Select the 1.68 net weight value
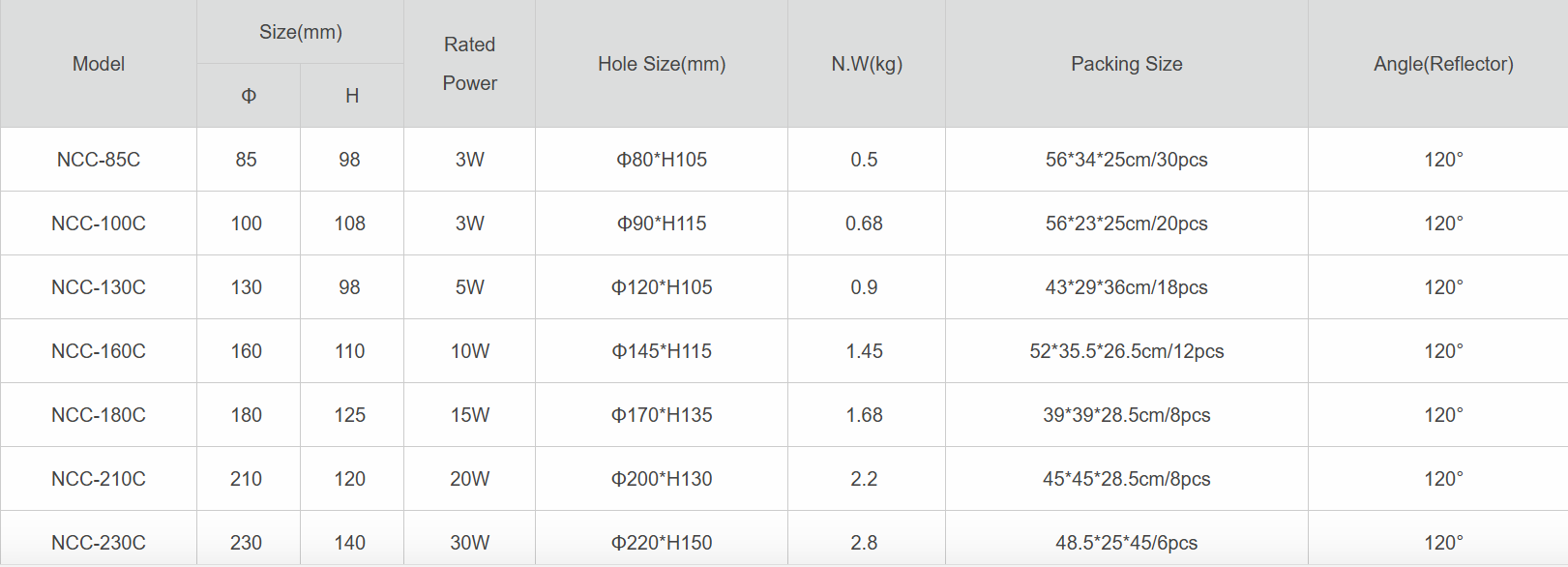 click(x=864, y=415)
